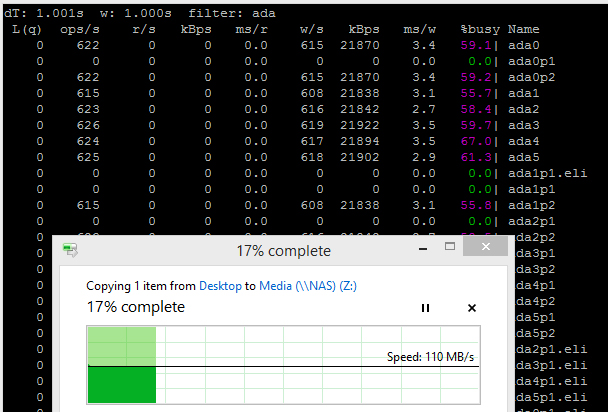Open the Desktop source folder link

click(220, 285)
